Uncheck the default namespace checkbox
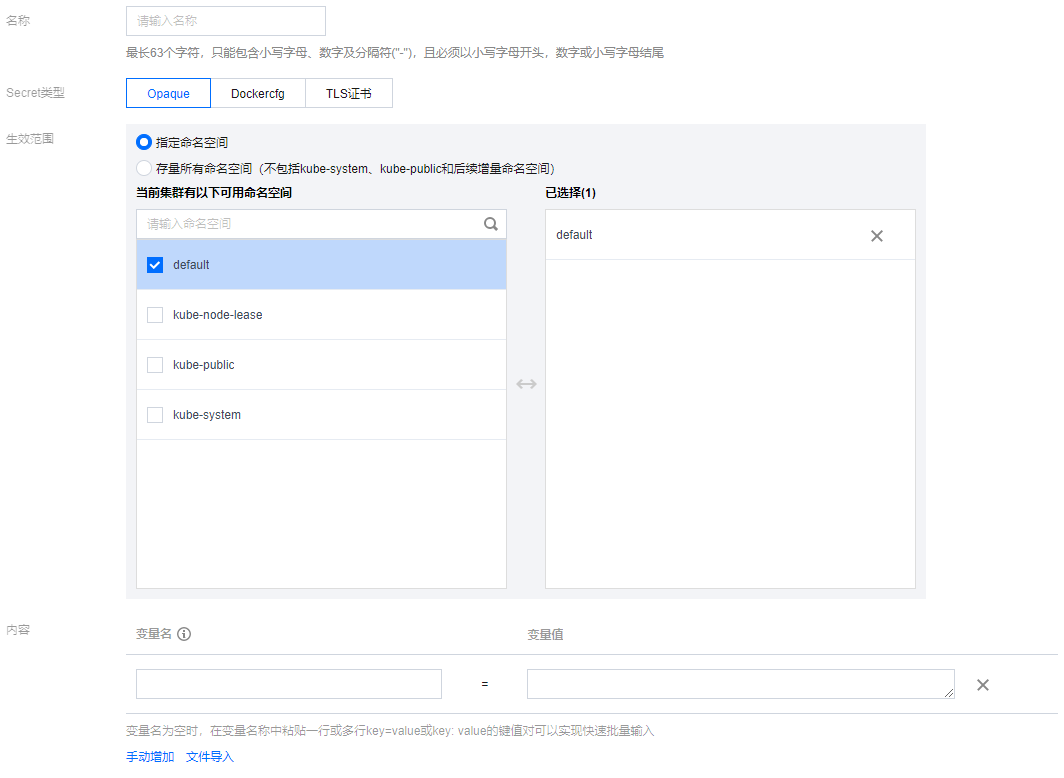Viewport: 1064px width, 778px height. [x=155, y=265]
